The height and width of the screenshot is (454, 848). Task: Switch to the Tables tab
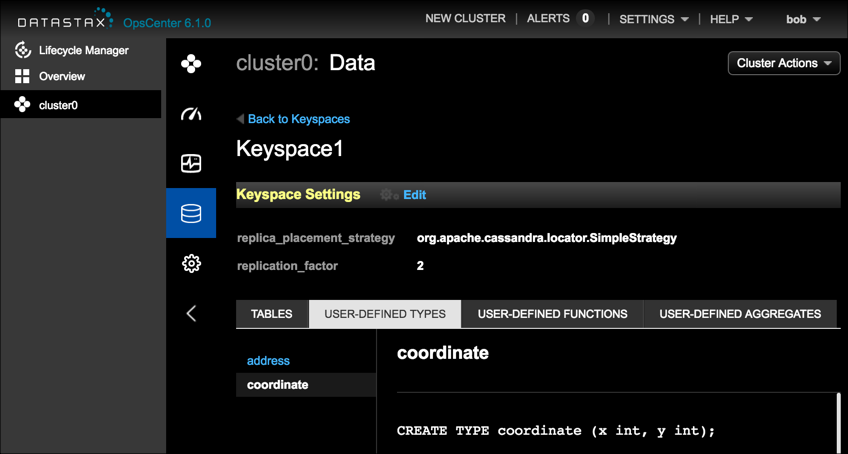point(271,314)
